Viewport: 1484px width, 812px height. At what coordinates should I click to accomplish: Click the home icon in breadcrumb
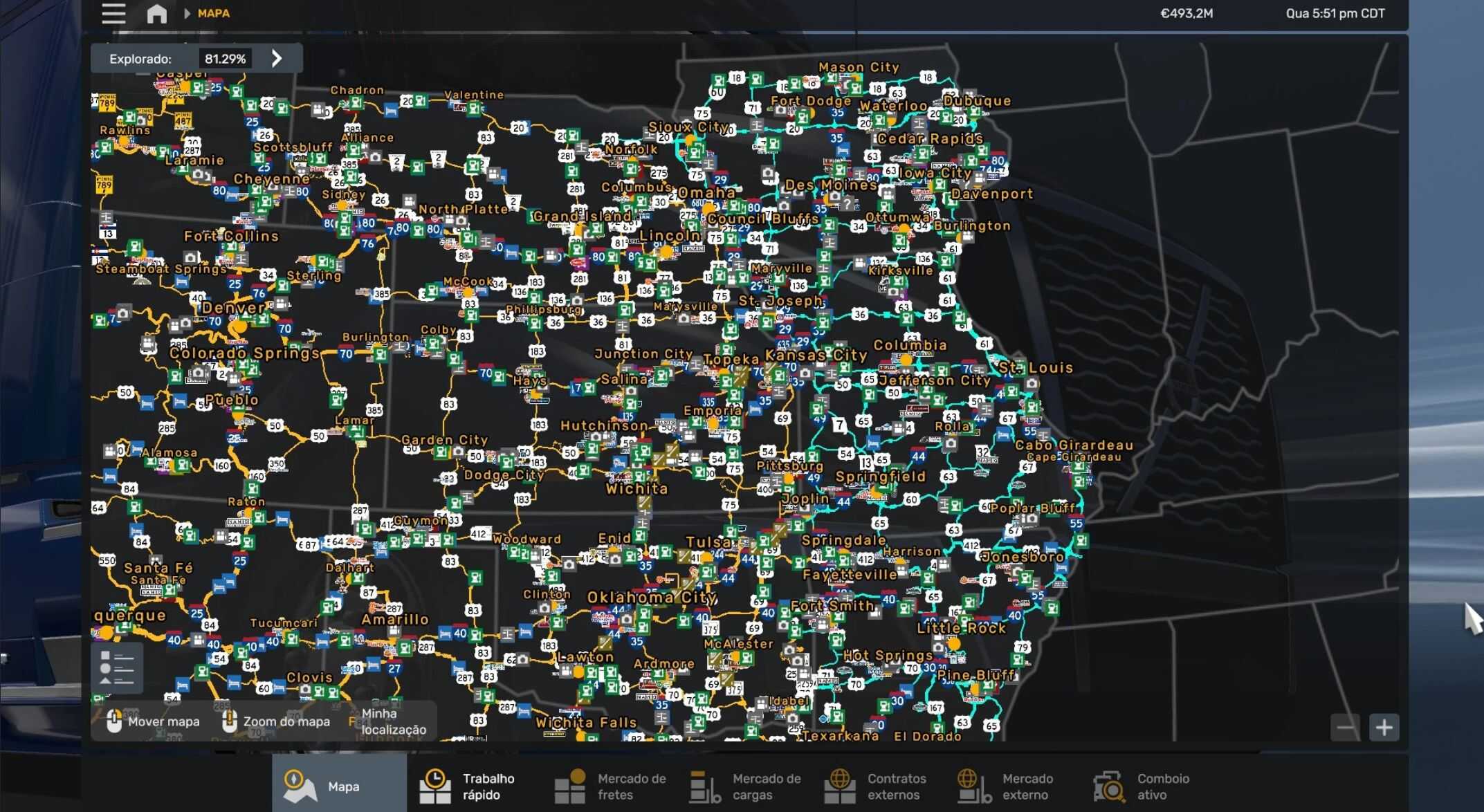coord(157,13)
